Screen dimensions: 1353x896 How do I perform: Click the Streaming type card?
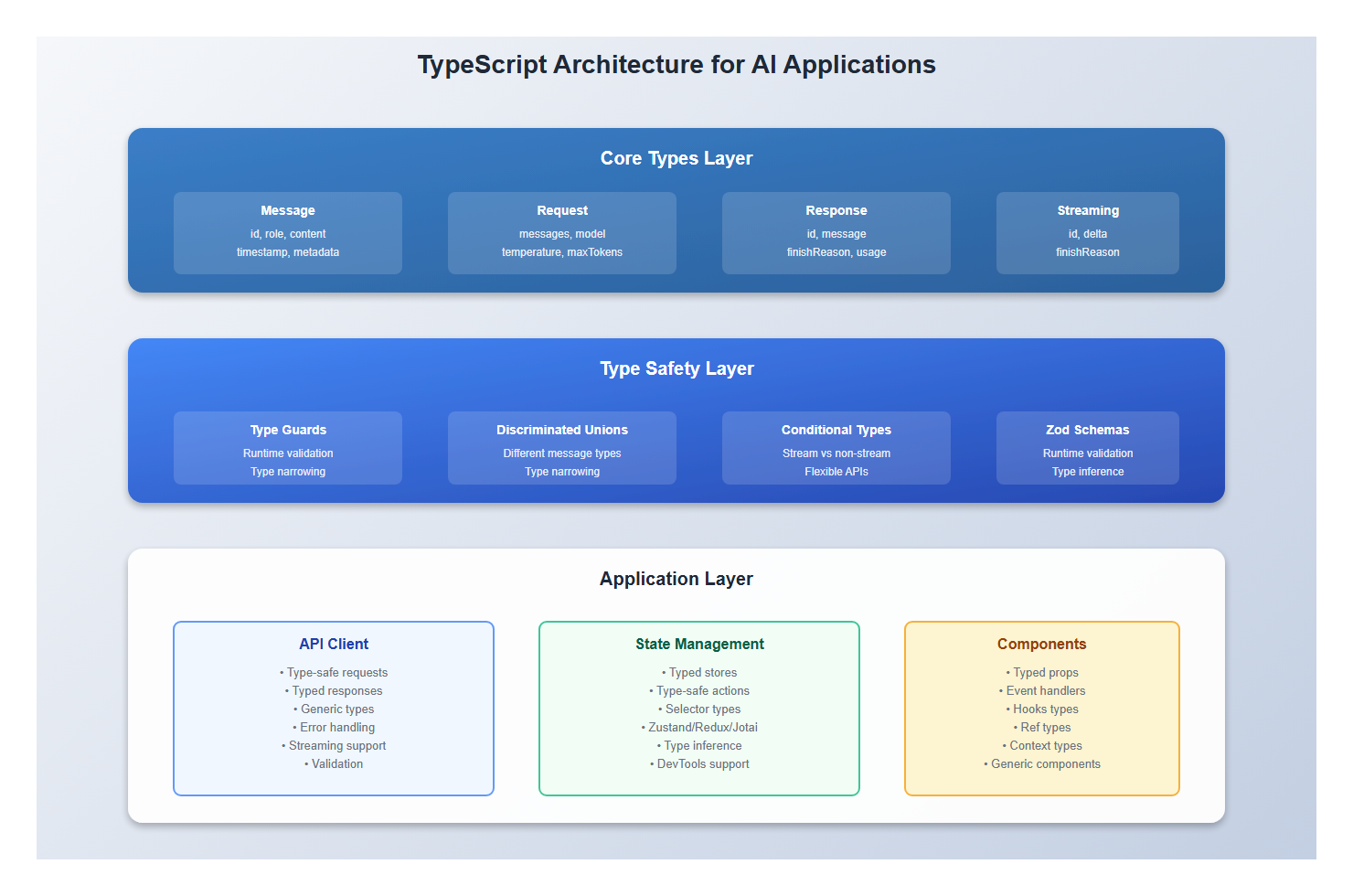pyautogui.click(x=1087, y=232)
